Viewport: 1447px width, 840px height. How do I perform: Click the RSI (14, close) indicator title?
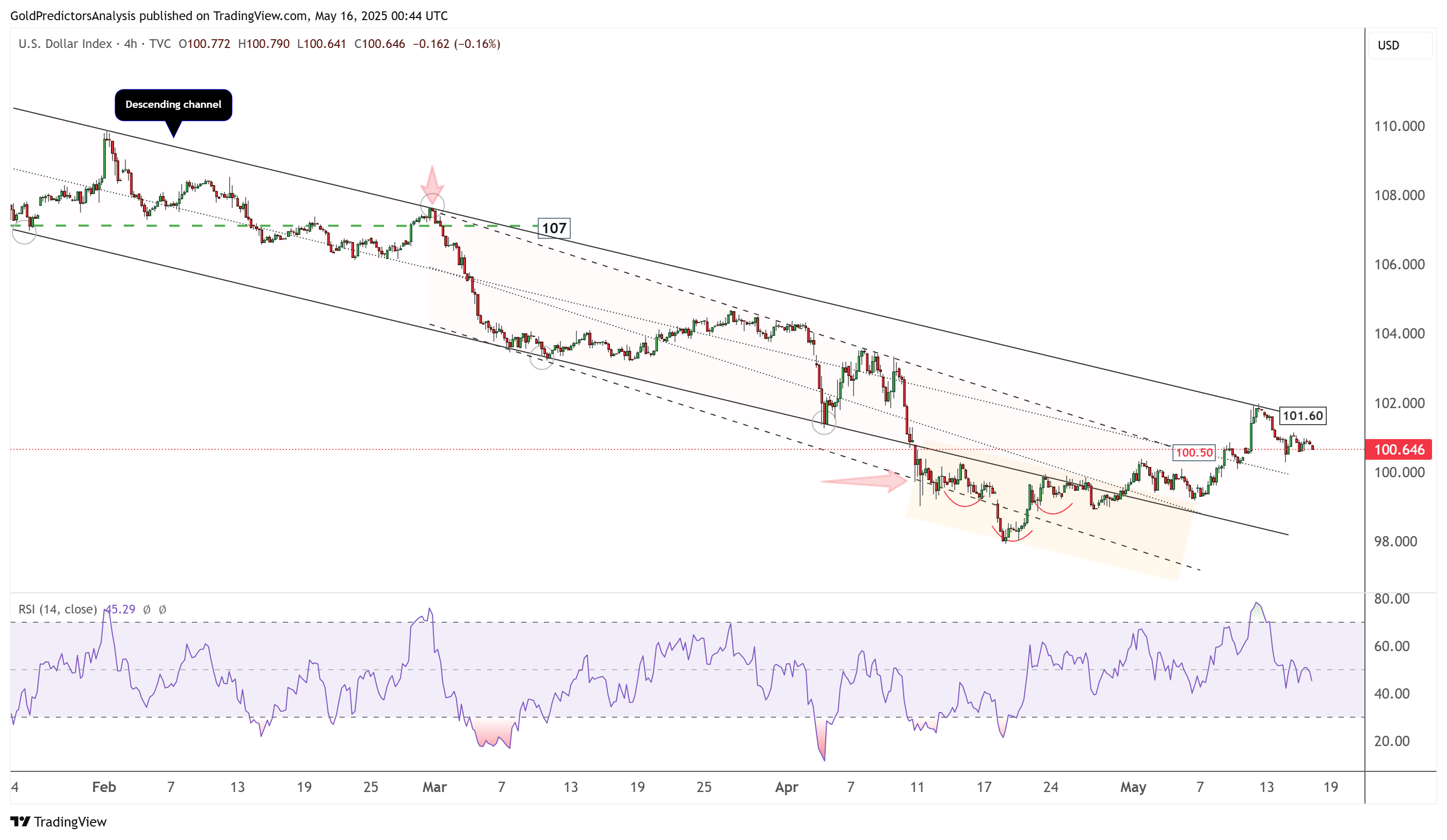[x=57, y=609]
